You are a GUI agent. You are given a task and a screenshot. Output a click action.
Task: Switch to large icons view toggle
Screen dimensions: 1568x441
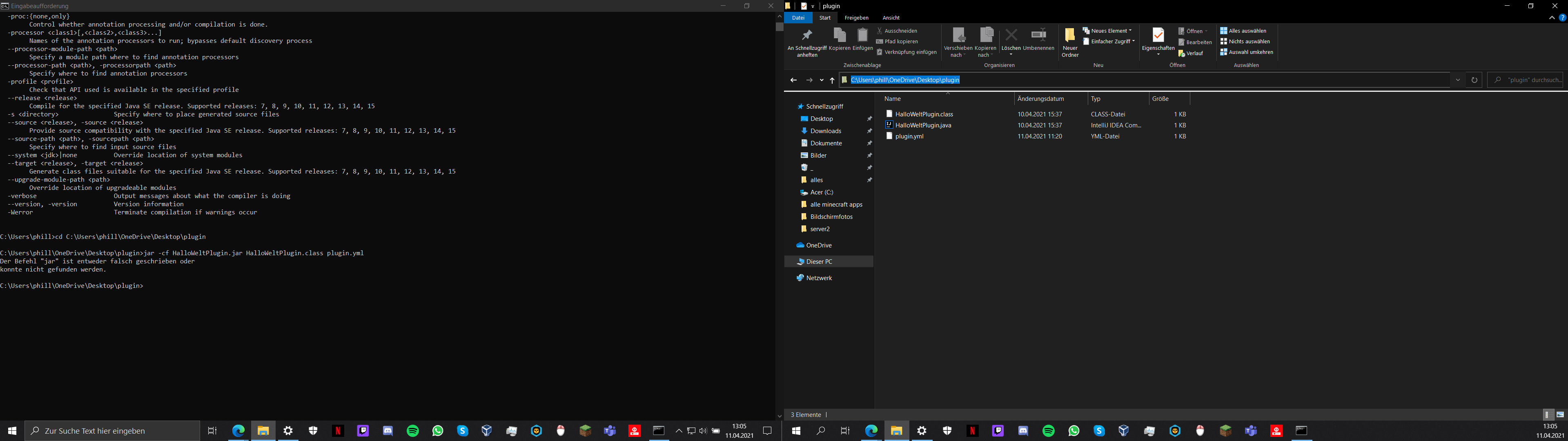coord(1560,415)
